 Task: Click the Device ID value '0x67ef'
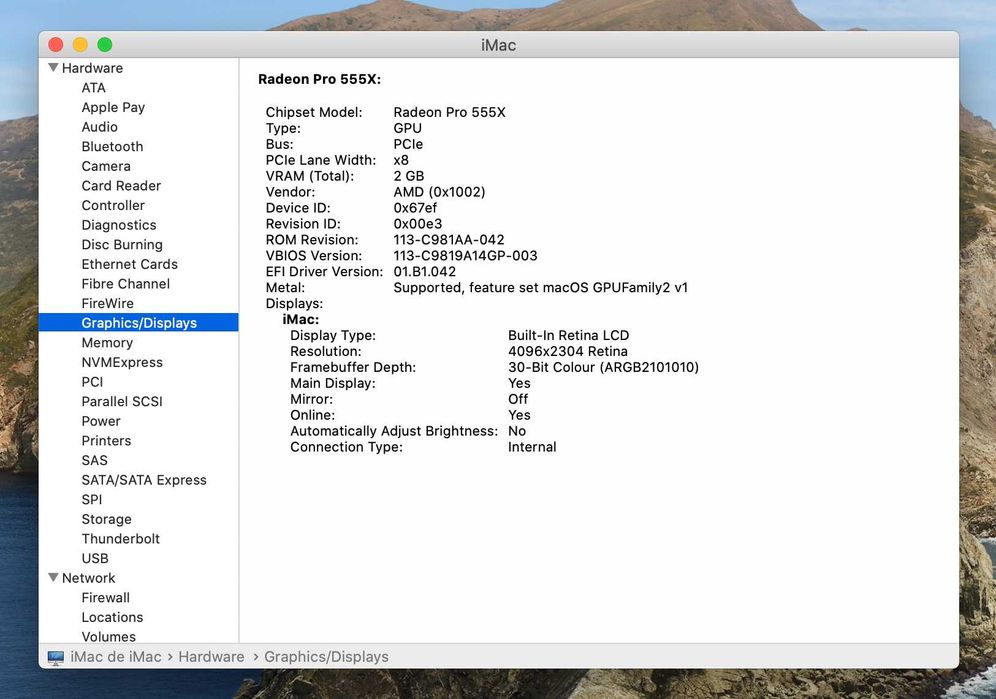[x=415, y=208]
